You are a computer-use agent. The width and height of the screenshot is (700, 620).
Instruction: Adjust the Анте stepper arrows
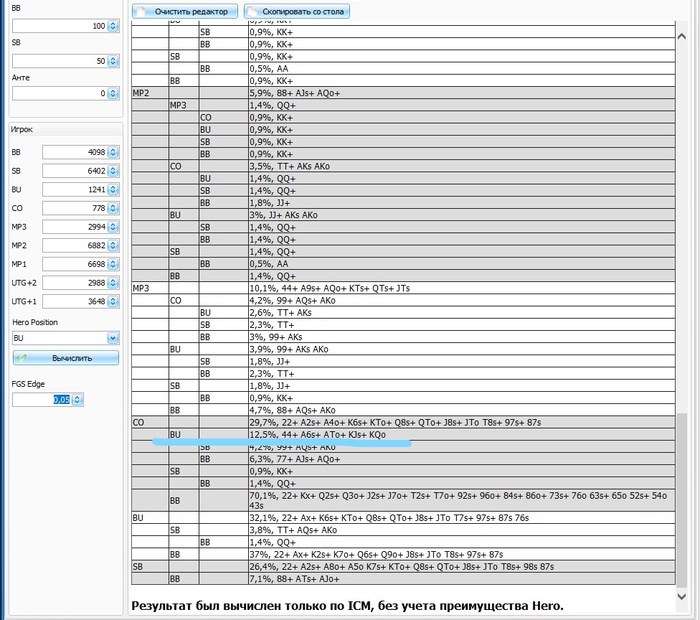coord(113,93)
